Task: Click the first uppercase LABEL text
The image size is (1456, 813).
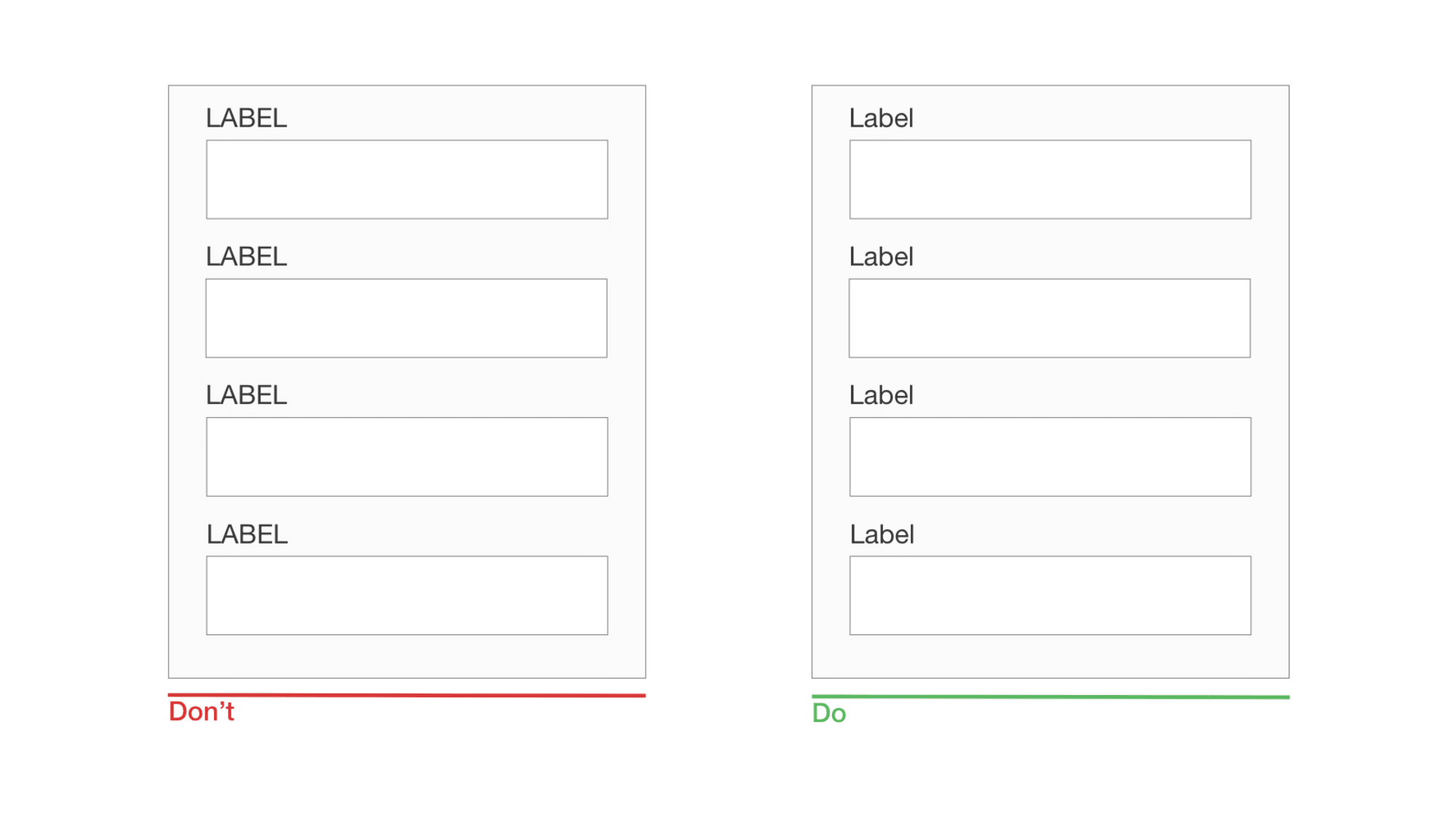Action: point(247,118)
